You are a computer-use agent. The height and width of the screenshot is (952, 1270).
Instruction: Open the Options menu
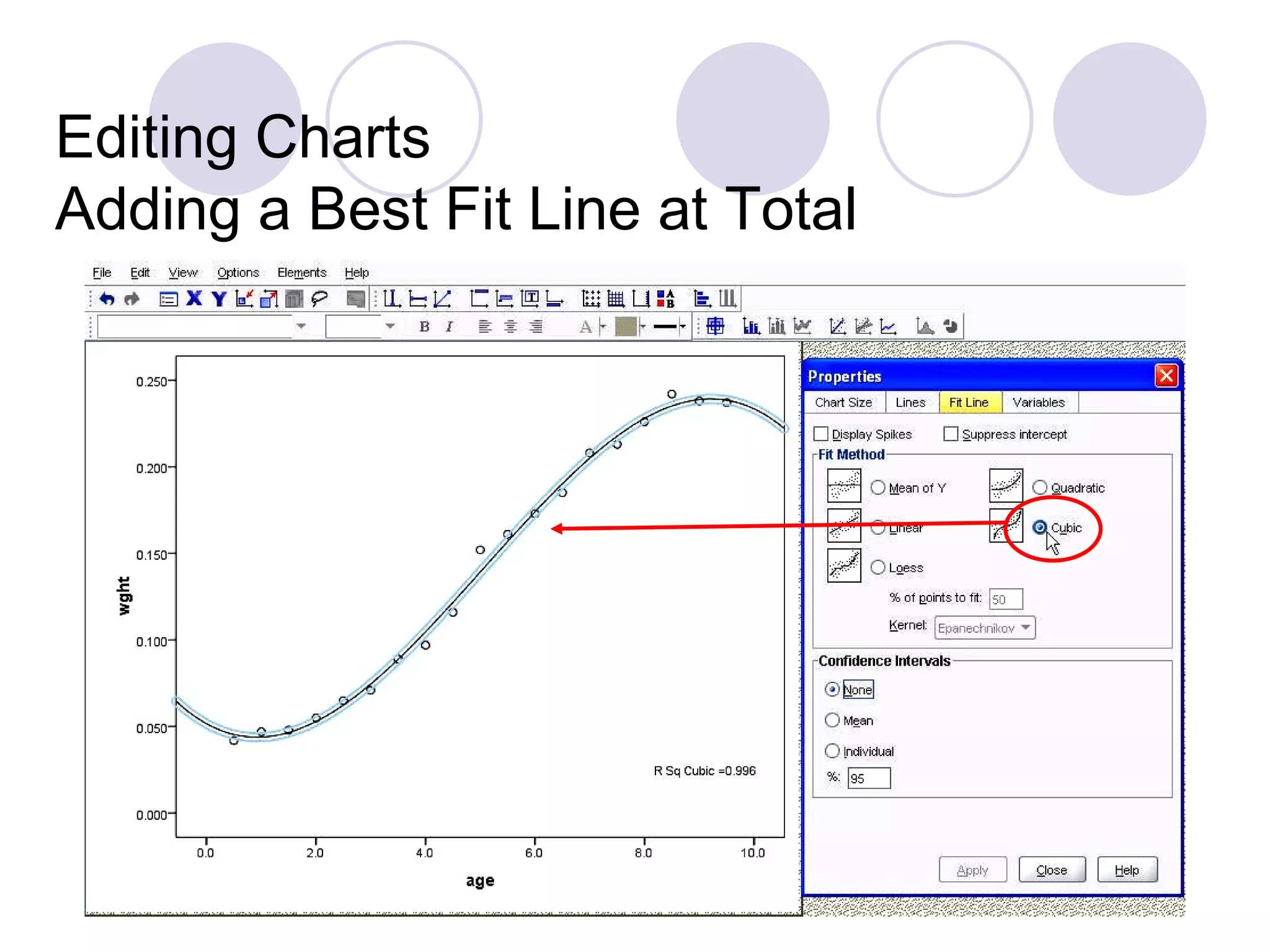[238, 273]
